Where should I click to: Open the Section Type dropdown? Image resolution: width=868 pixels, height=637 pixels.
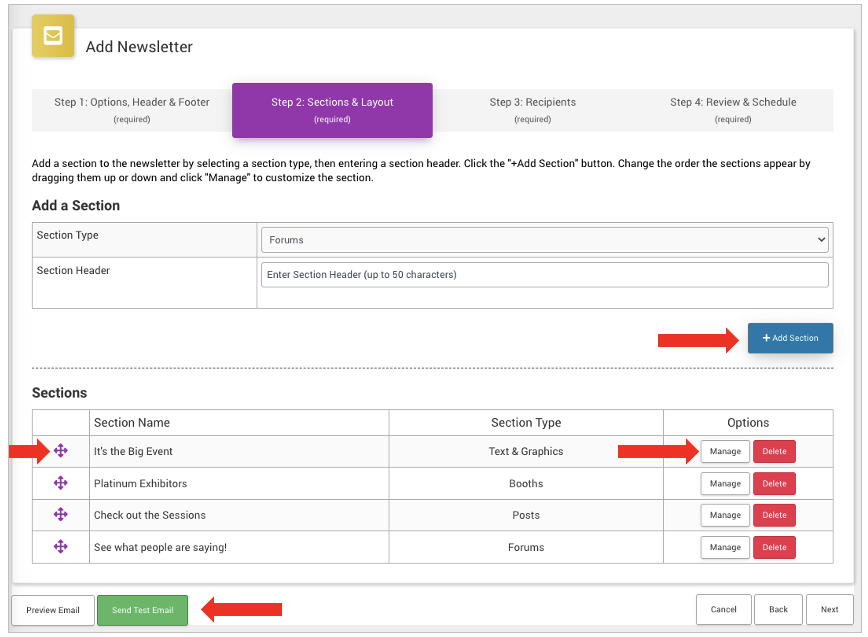click(545, 240)
